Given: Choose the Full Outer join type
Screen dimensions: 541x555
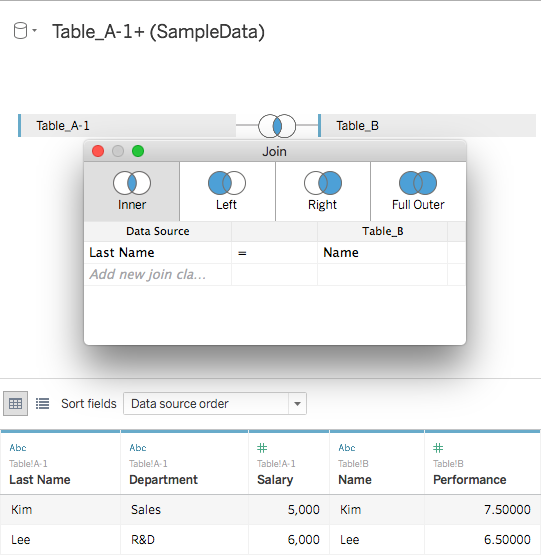Looking at the screenshot, I should [418, 191].
